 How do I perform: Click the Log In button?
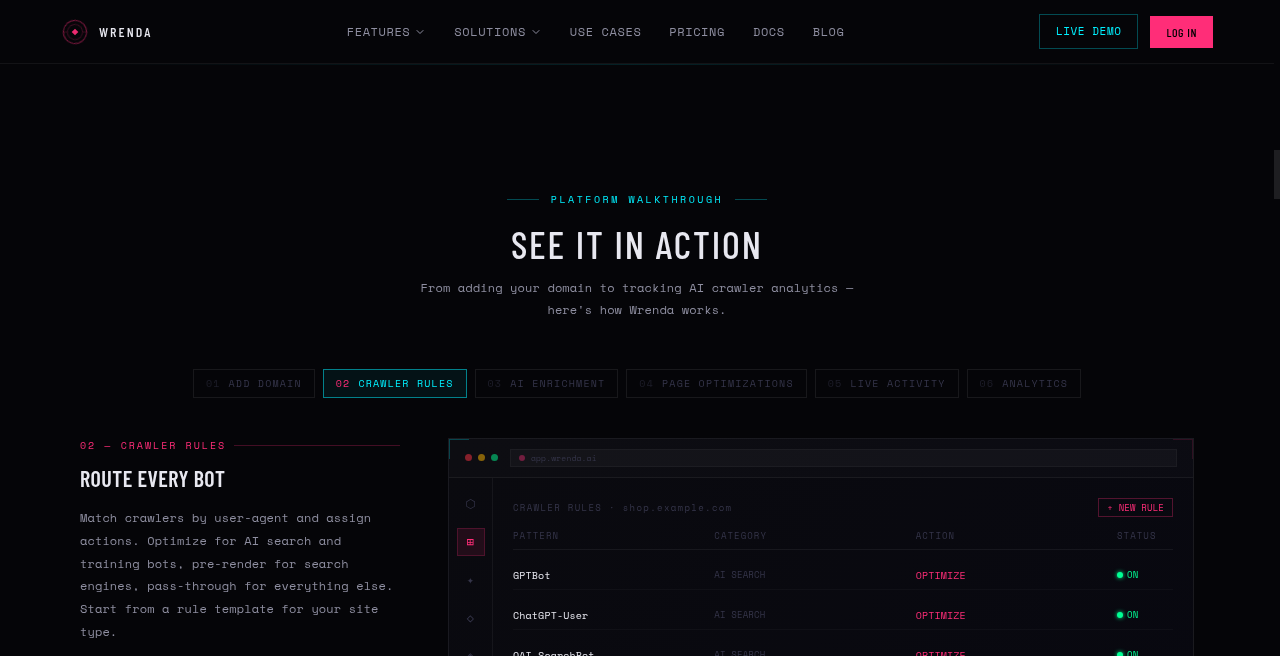pos(1181,32)
